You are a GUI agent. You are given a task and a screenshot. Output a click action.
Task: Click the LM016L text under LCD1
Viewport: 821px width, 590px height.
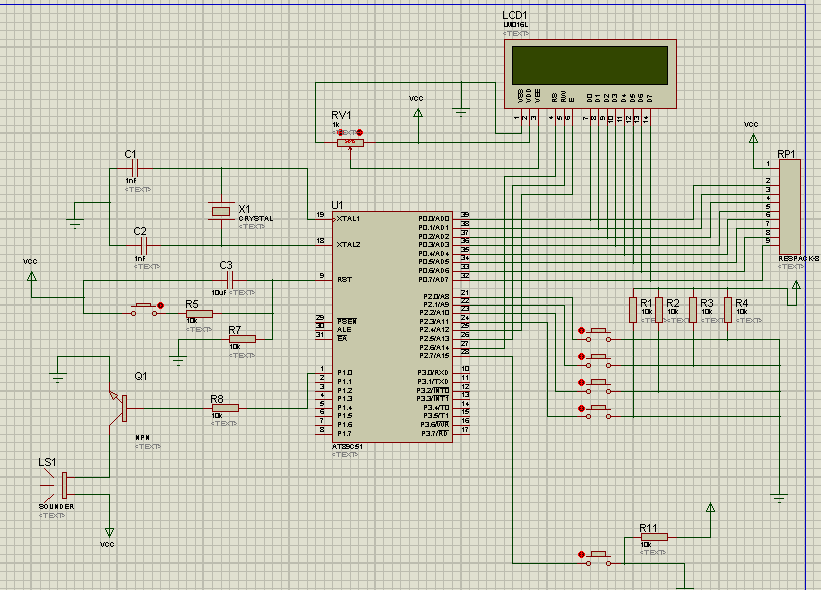point(516,25)
